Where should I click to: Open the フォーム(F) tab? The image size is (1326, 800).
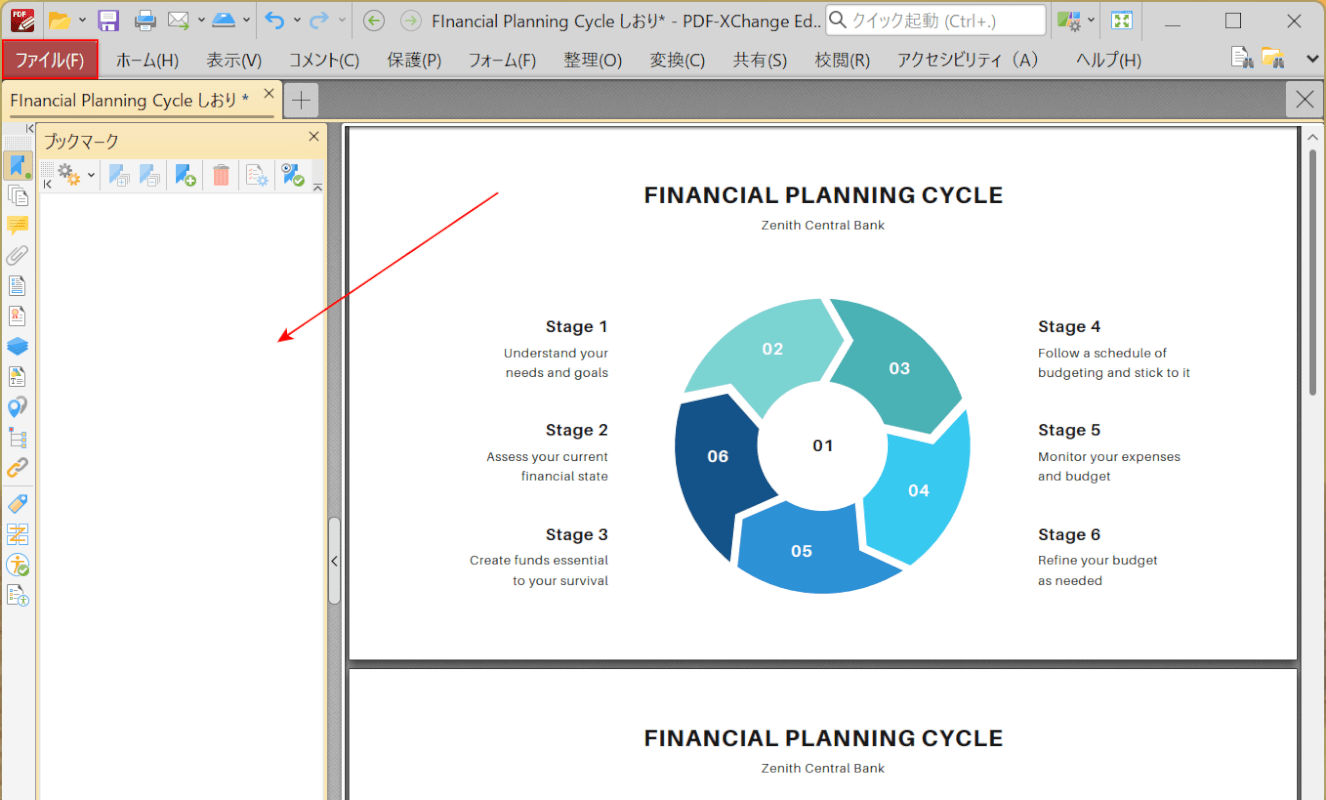(502, 60)
